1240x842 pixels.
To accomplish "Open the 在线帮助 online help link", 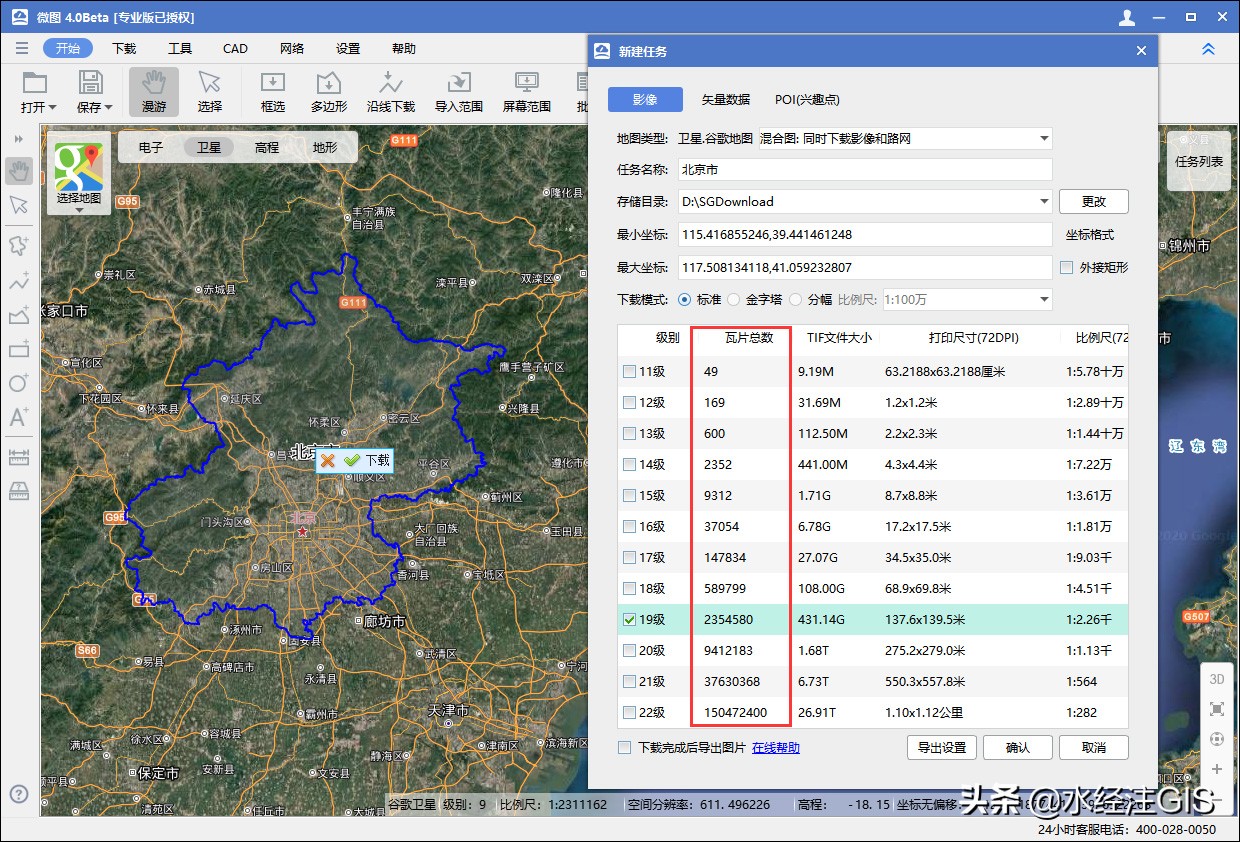I will point(775,747).
